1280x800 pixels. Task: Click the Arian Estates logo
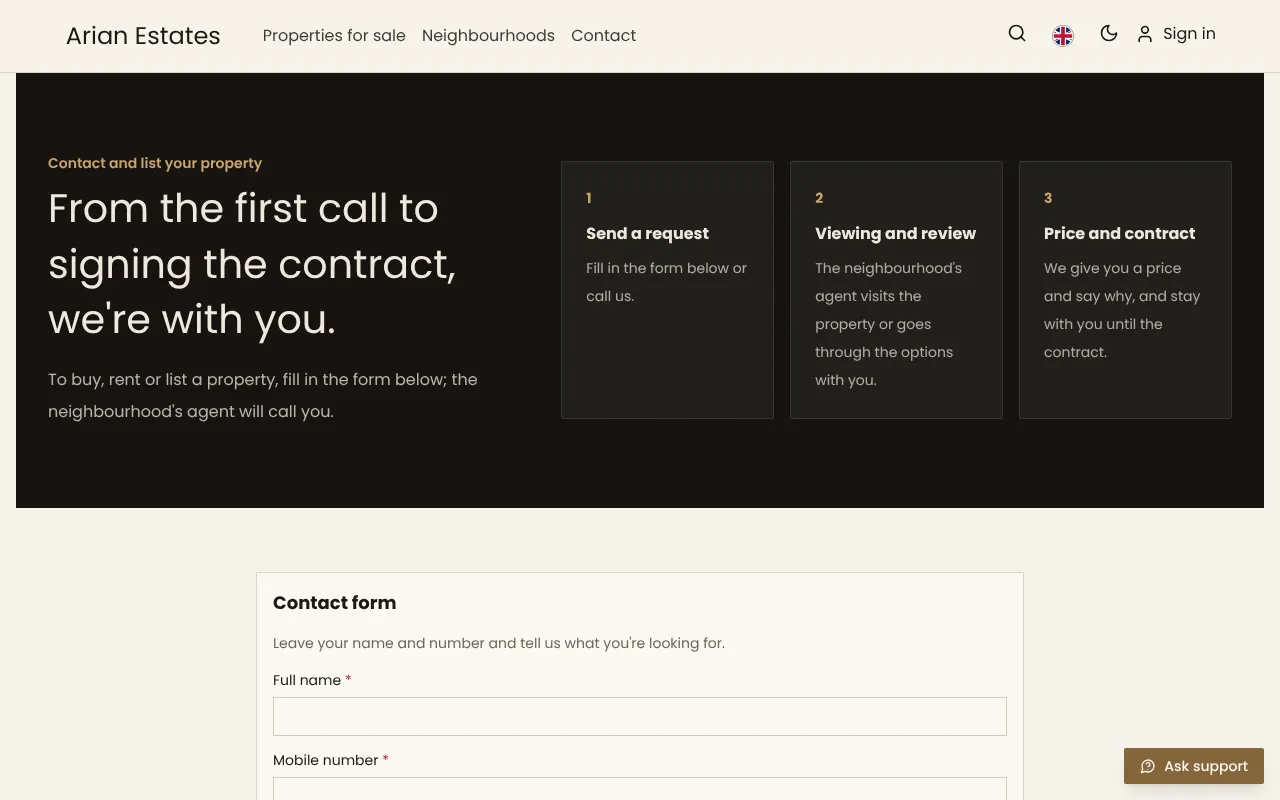point(143,36)
